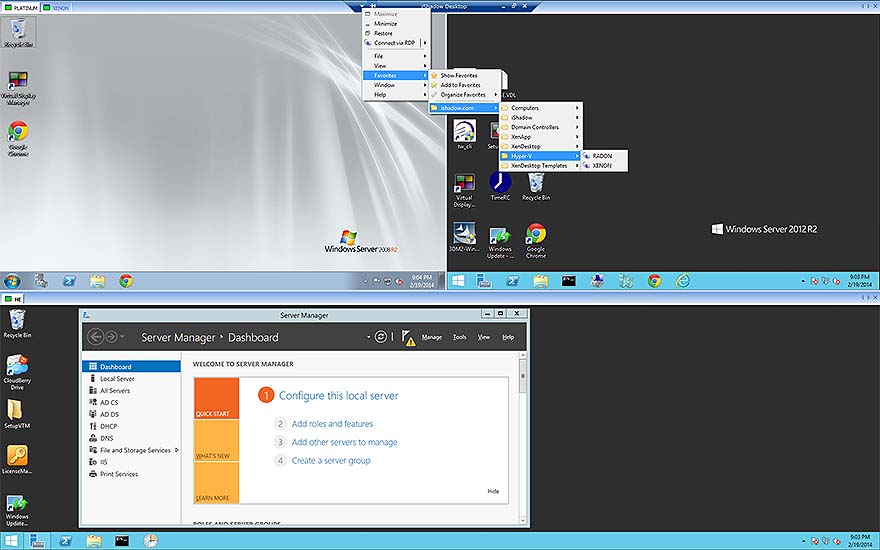Select Add to Favorites
Screen dimensions: 880x550
tap(465, 85)
